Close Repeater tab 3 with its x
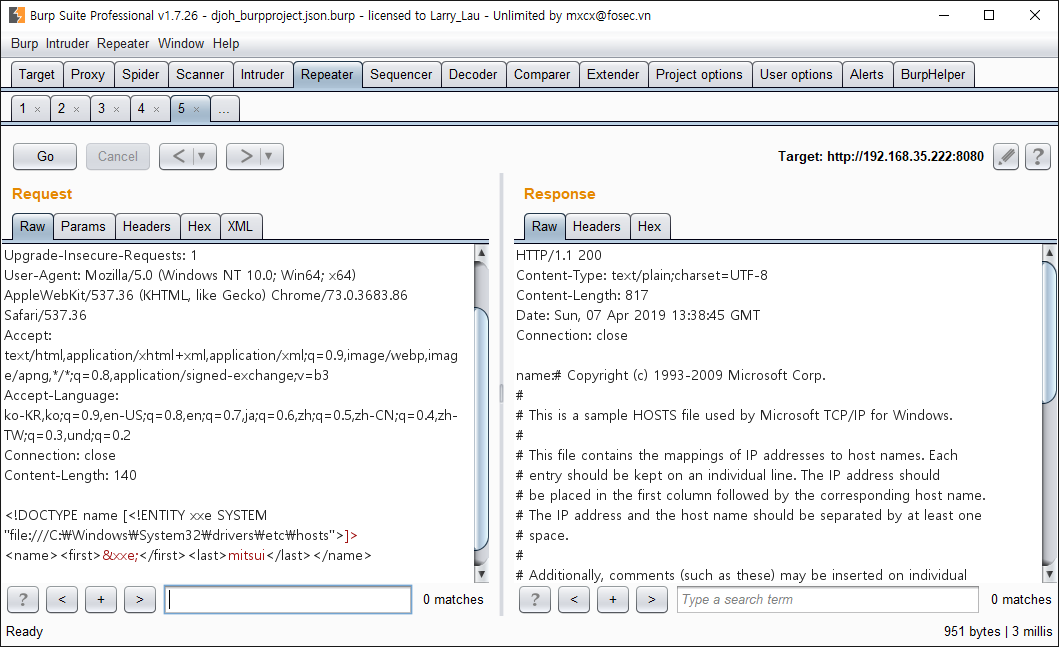This screenshot has height=647, width=1059. pyautogui.click(x=116, y=109)
